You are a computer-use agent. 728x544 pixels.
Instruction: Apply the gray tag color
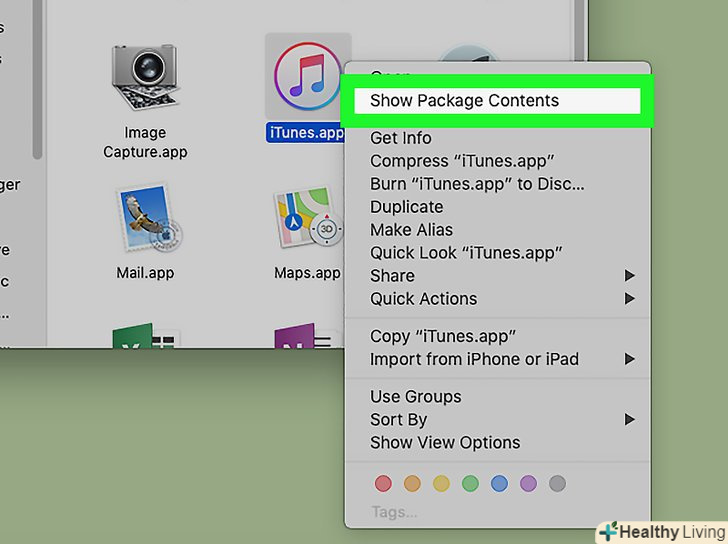coord(557,484)
